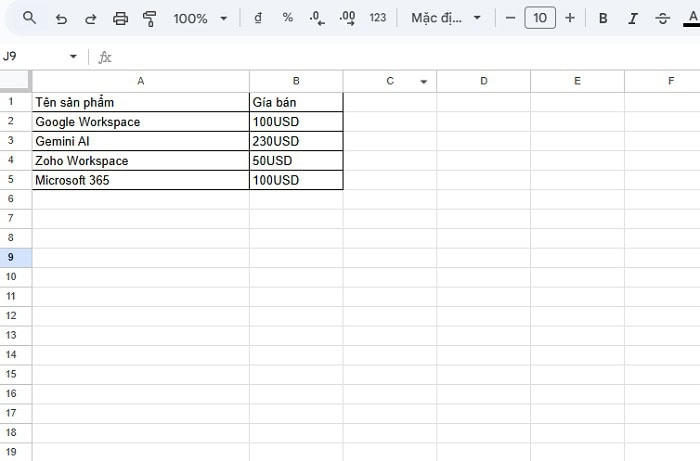The image size is (700, 461).
Task: Redo the last undone action
Action: click(x=91, y=18)
